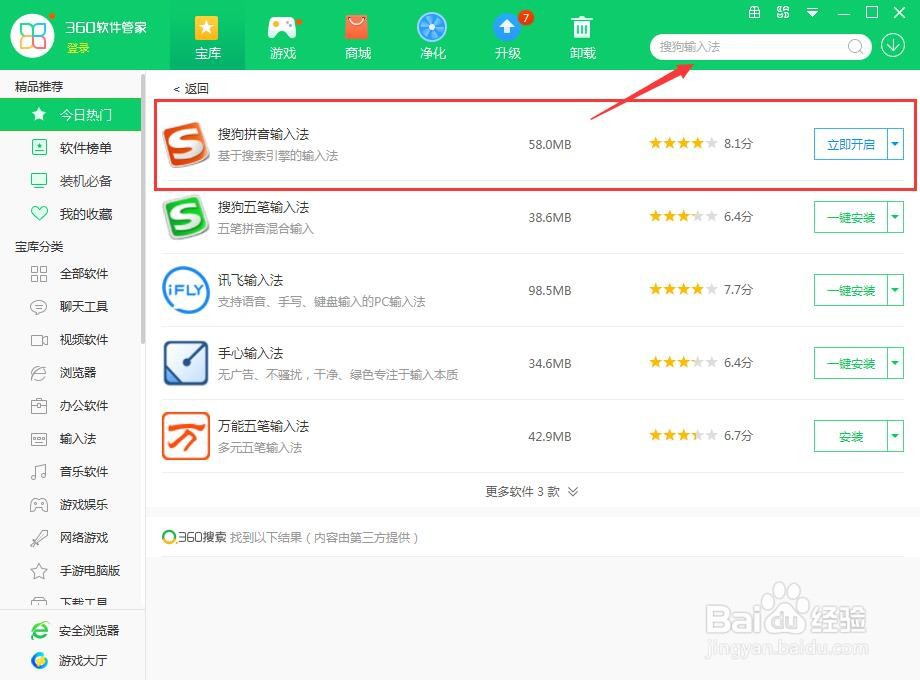Viewport: 920px width, 680px height.
Task: Select 装机必备 in the sidebar
Action: pyautogui.click(x=70, y=181)
